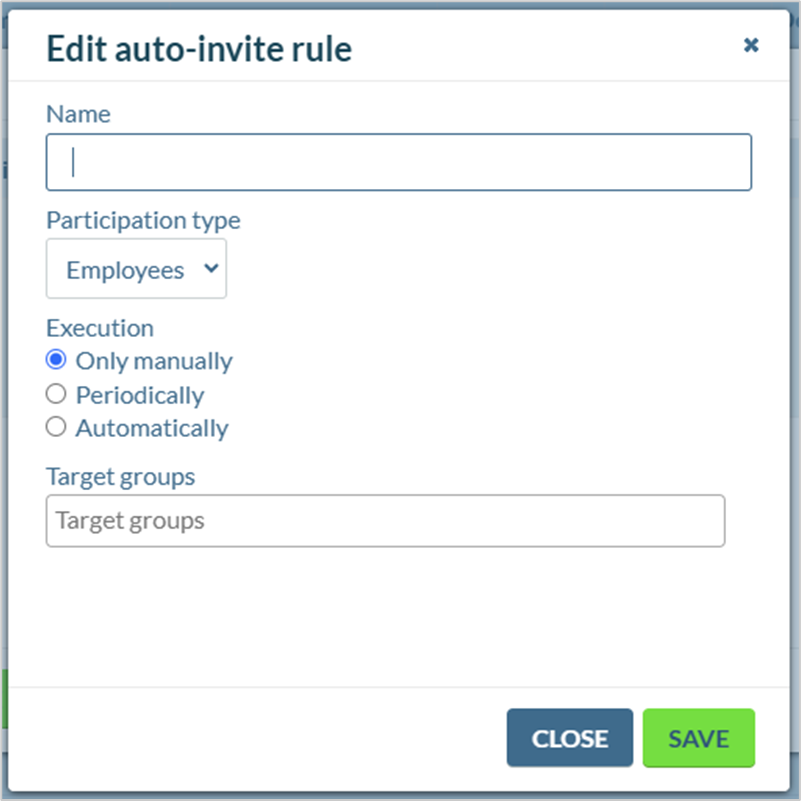The image size is (801, 801).
Task: Open the Target groups selector field
Action: pos(385,521)
